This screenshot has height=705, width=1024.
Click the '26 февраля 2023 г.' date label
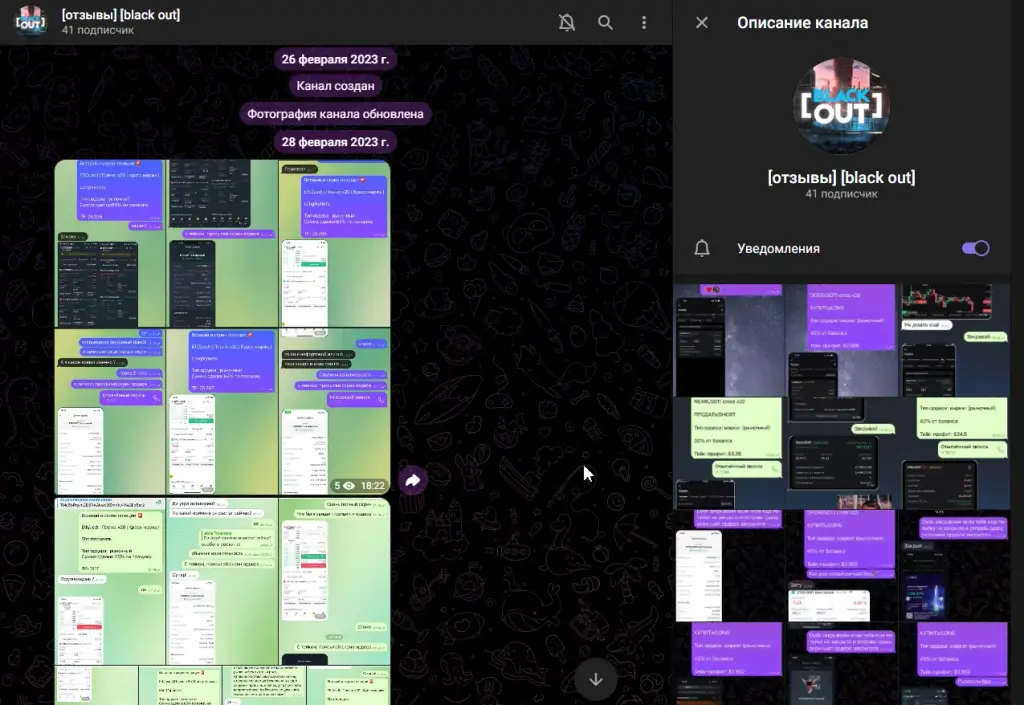point(335,59)
